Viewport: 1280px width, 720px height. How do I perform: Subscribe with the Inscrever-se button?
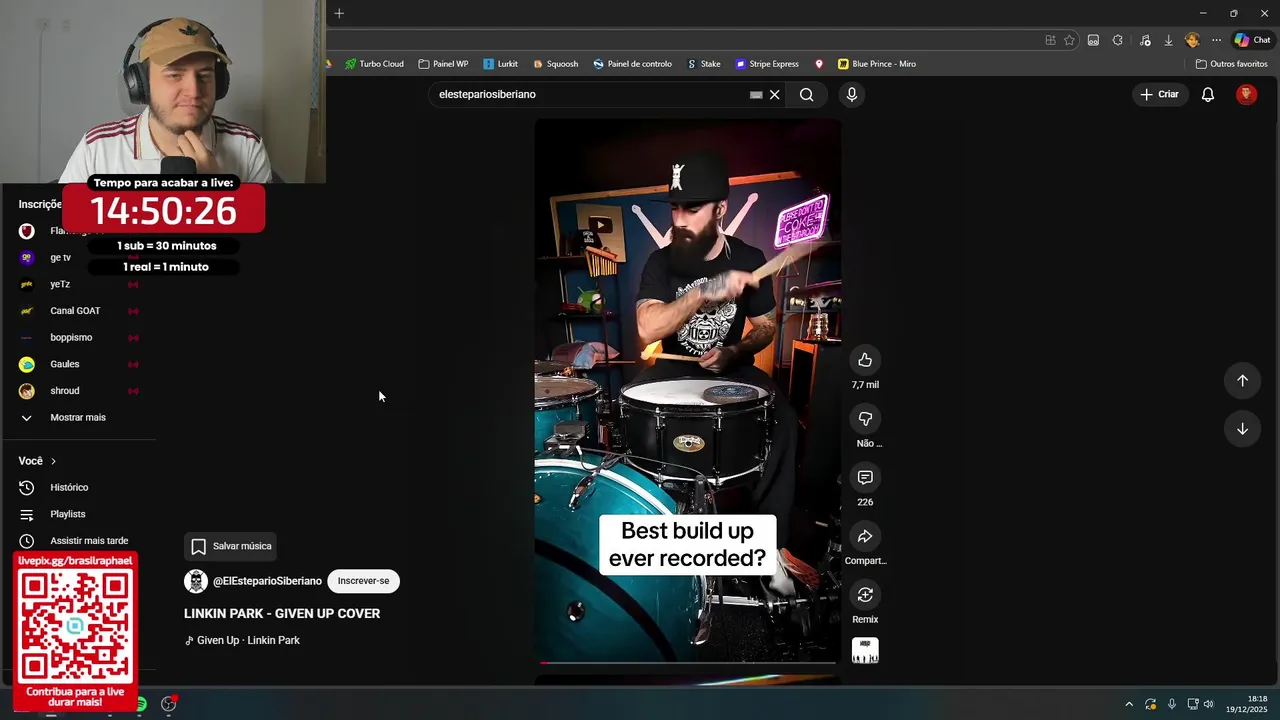click(x=363, y=581)
